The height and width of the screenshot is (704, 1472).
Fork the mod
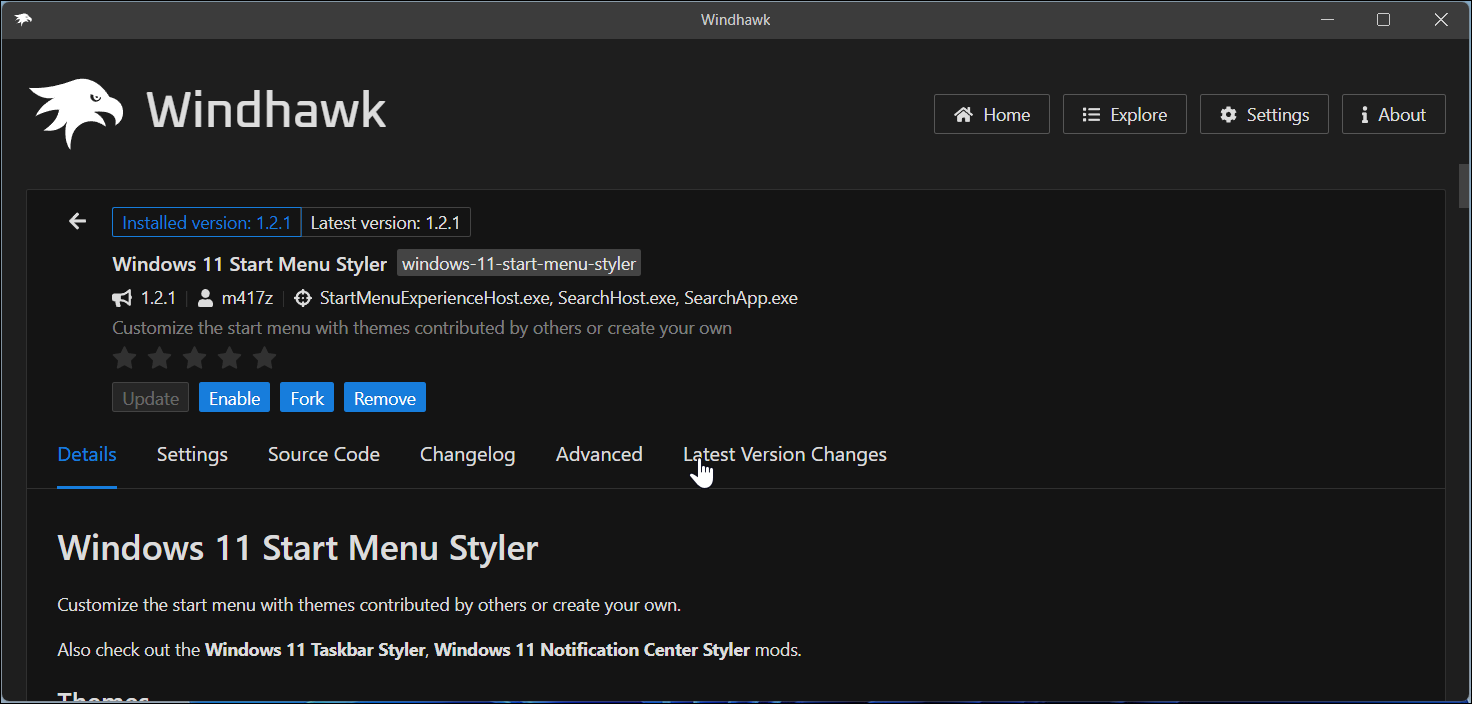[306, 397]
